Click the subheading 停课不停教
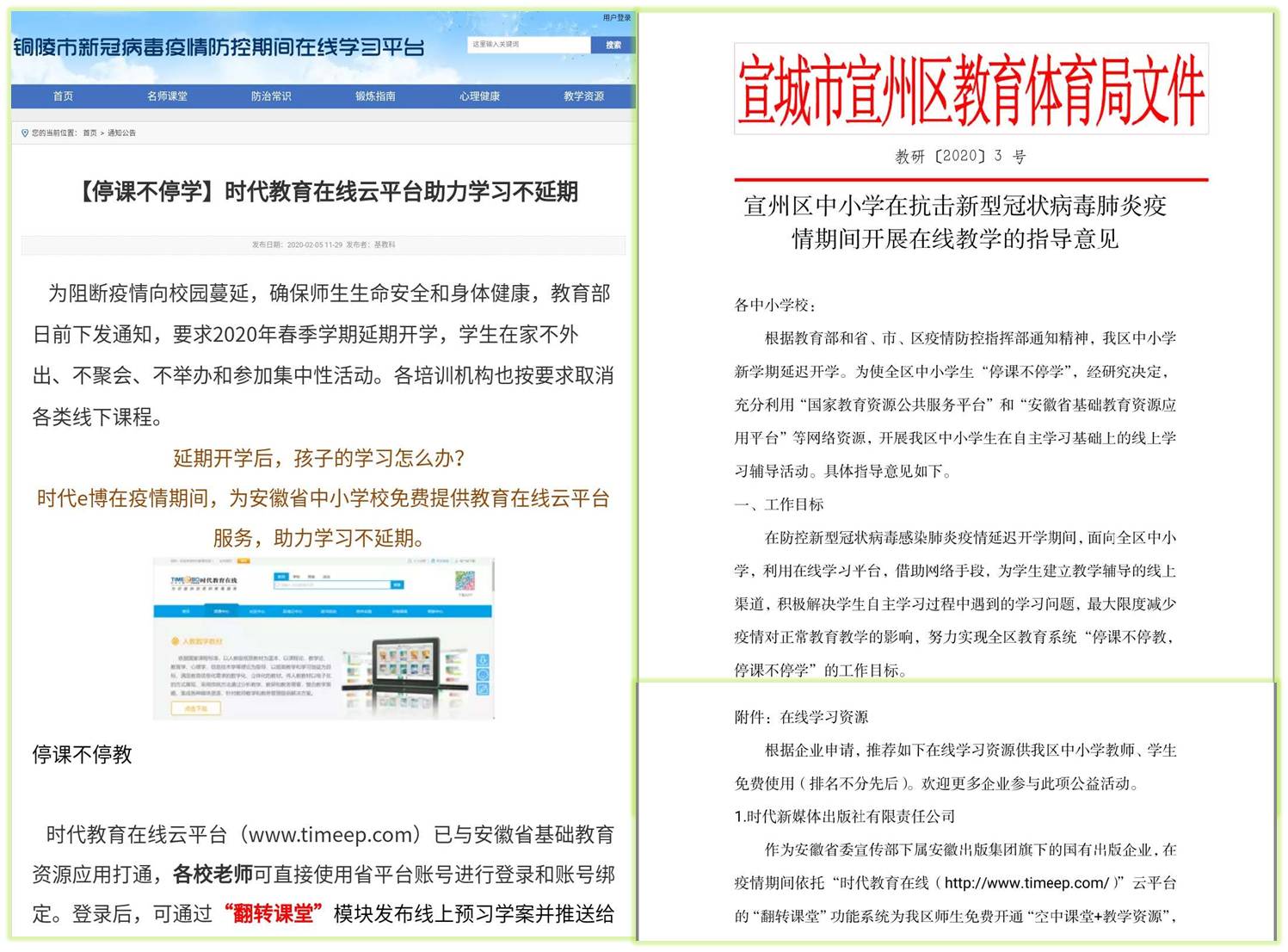 83,755
